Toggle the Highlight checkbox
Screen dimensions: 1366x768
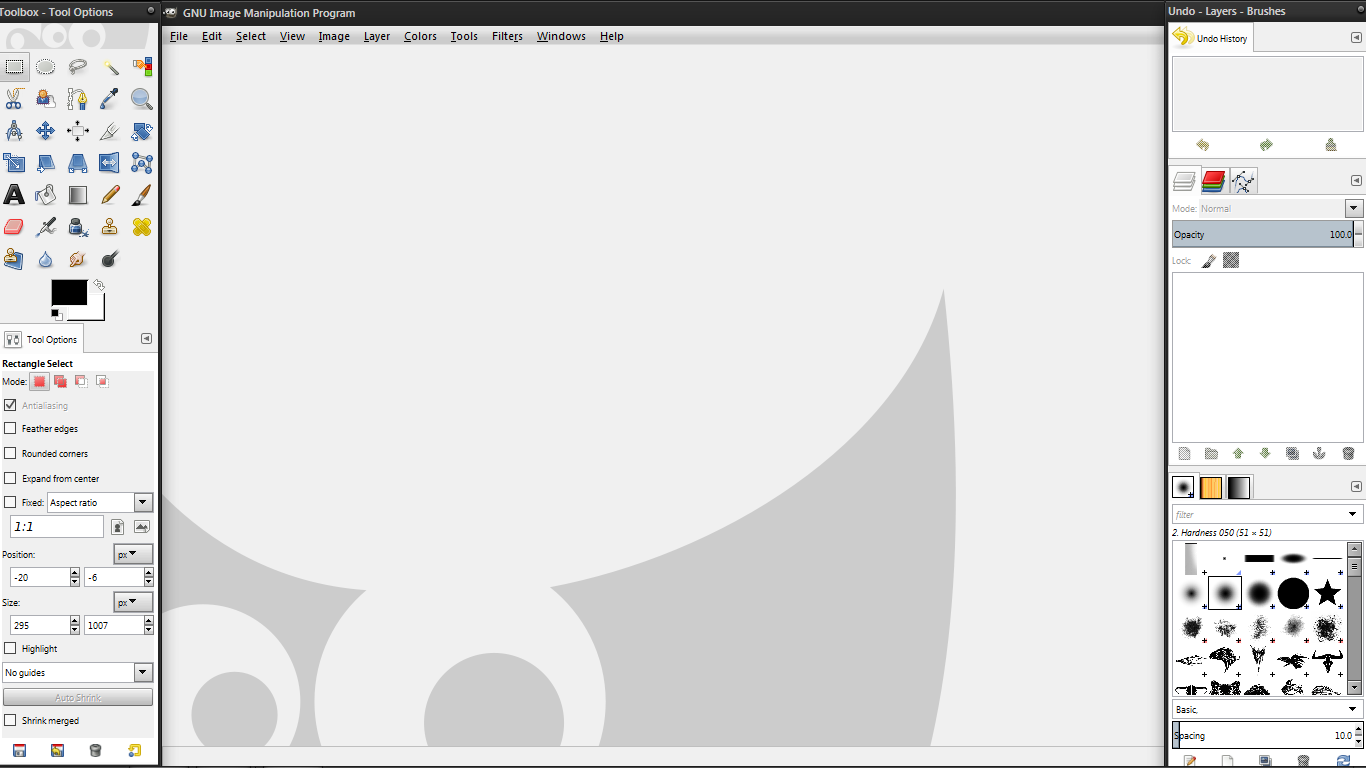tap(10, 648)
